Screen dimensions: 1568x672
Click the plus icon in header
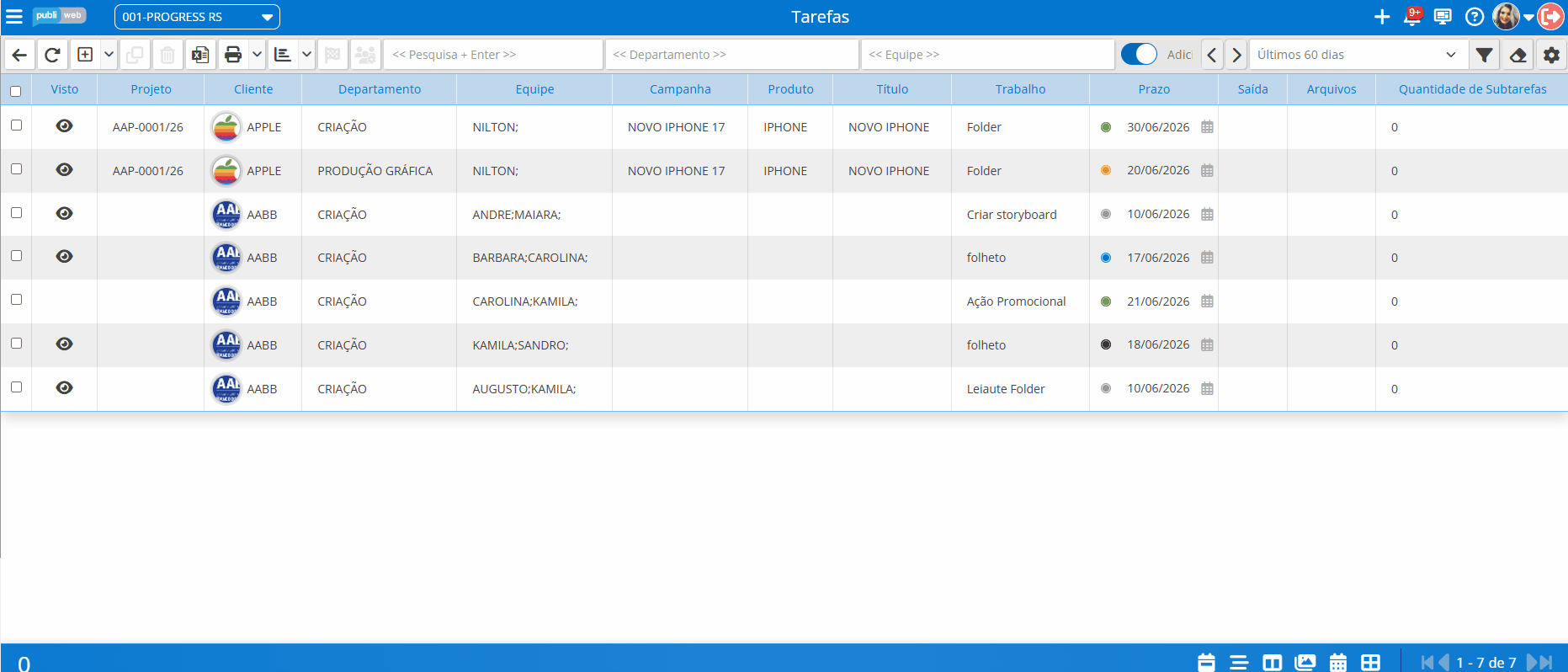pyautogui.click(x=1382, y=17)
